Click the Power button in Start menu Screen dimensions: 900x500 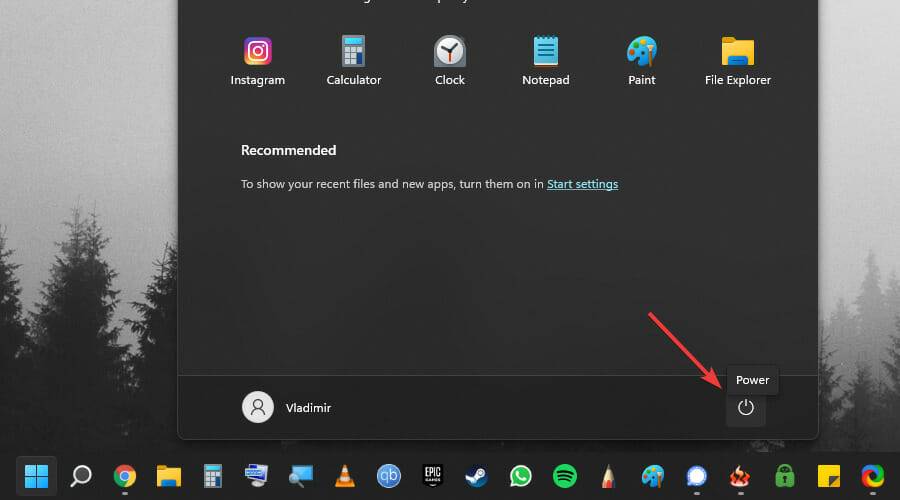click(x=746, y=408)
